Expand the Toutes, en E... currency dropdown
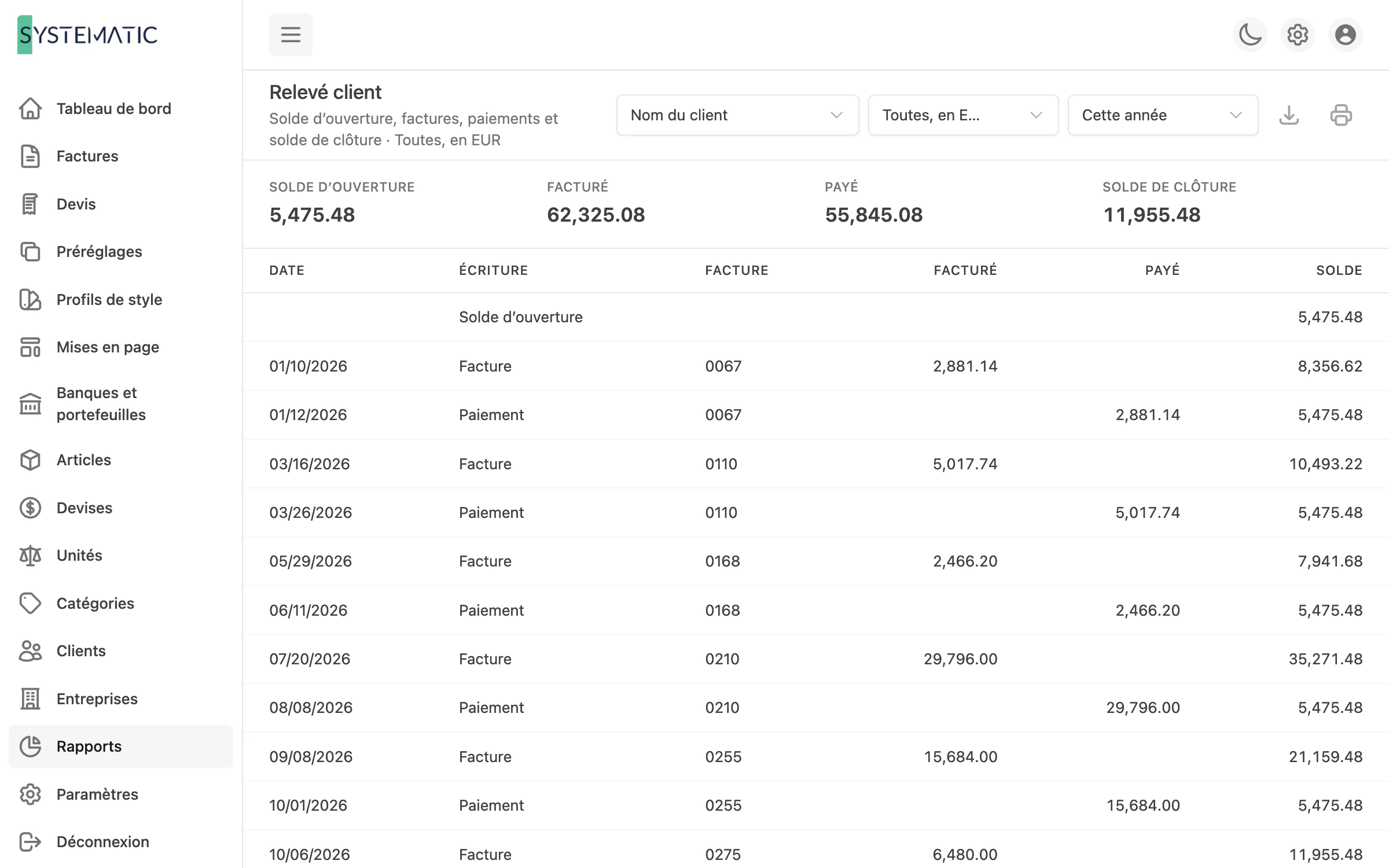The height and width of the screenshot is (868, 1389). tap(963, 115)
